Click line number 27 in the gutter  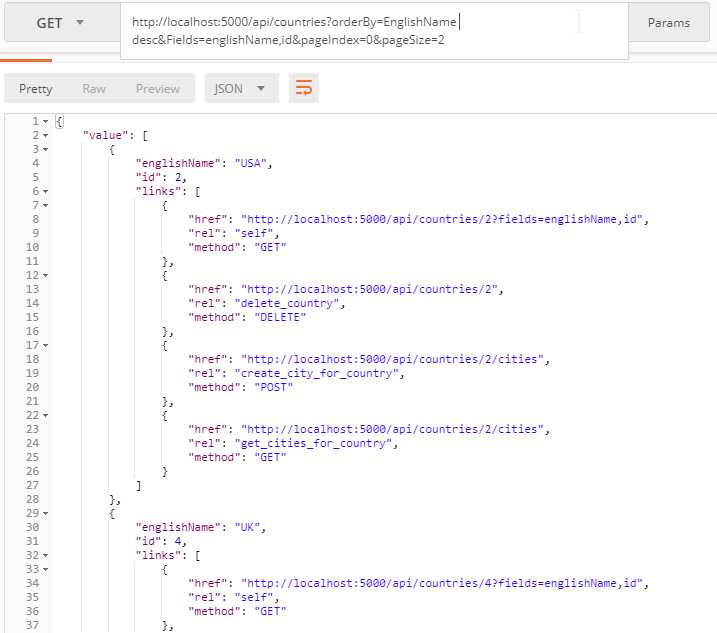click(x=32, y=485)
